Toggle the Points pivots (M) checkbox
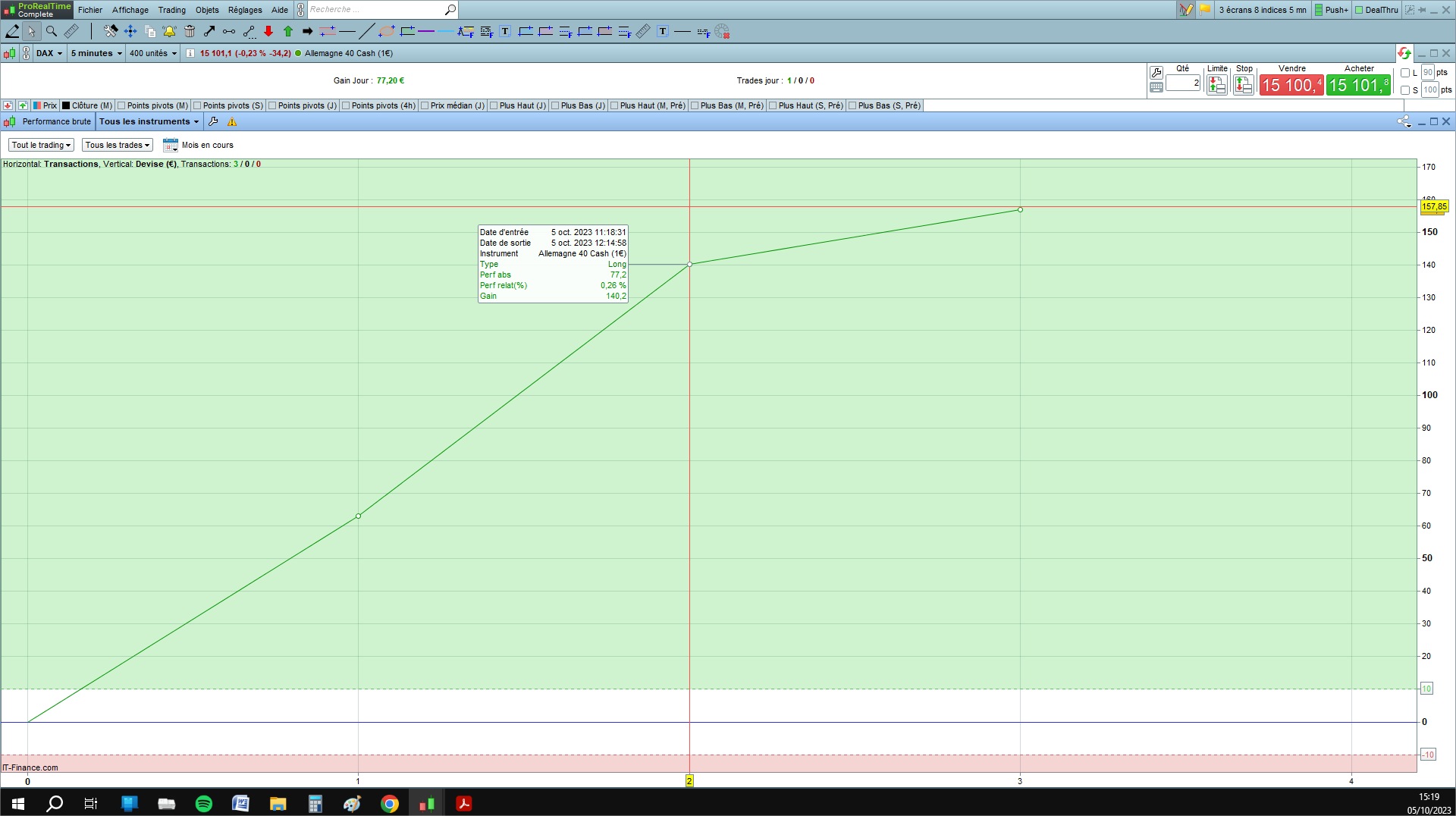 [x=121, y=105]
